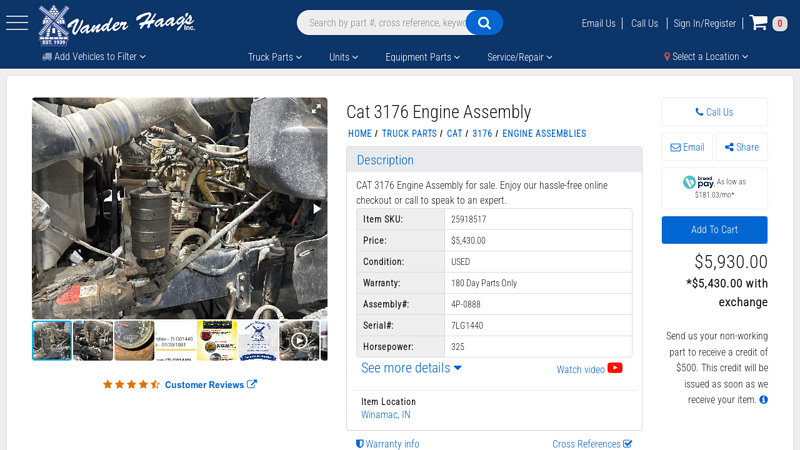Open Sign In/Register page
The height and width of the screenshot is (450, 800).
pyautogui.click(x=705, y=23)
